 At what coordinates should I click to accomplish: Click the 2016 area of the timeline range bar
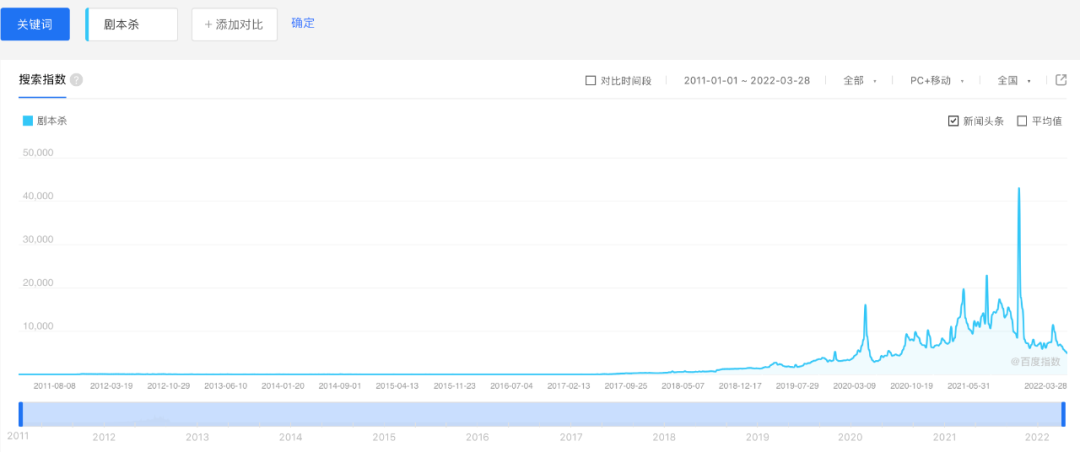click(x=477, y=414)
